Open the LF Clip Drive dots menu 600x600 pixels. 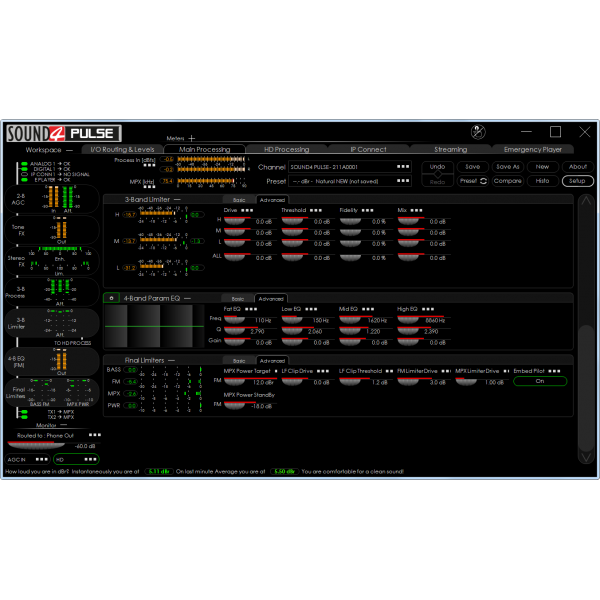pos(323,371)
